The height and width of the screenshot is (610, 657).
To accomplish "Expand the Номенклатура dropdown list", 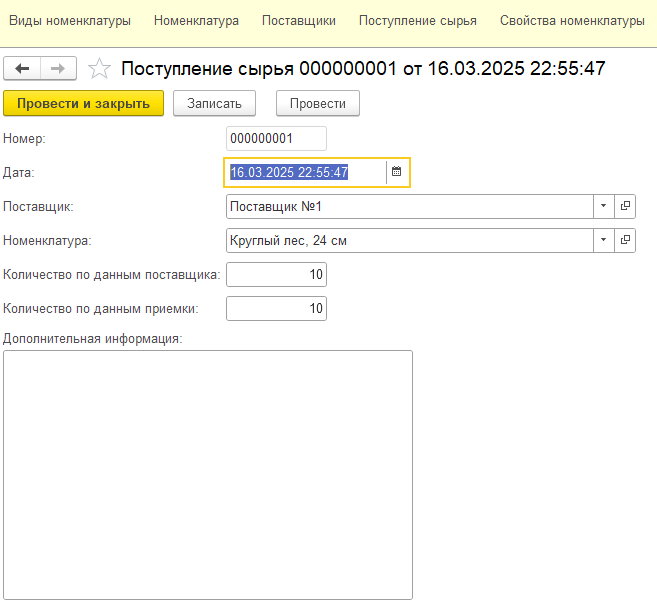I will [603, 240].
